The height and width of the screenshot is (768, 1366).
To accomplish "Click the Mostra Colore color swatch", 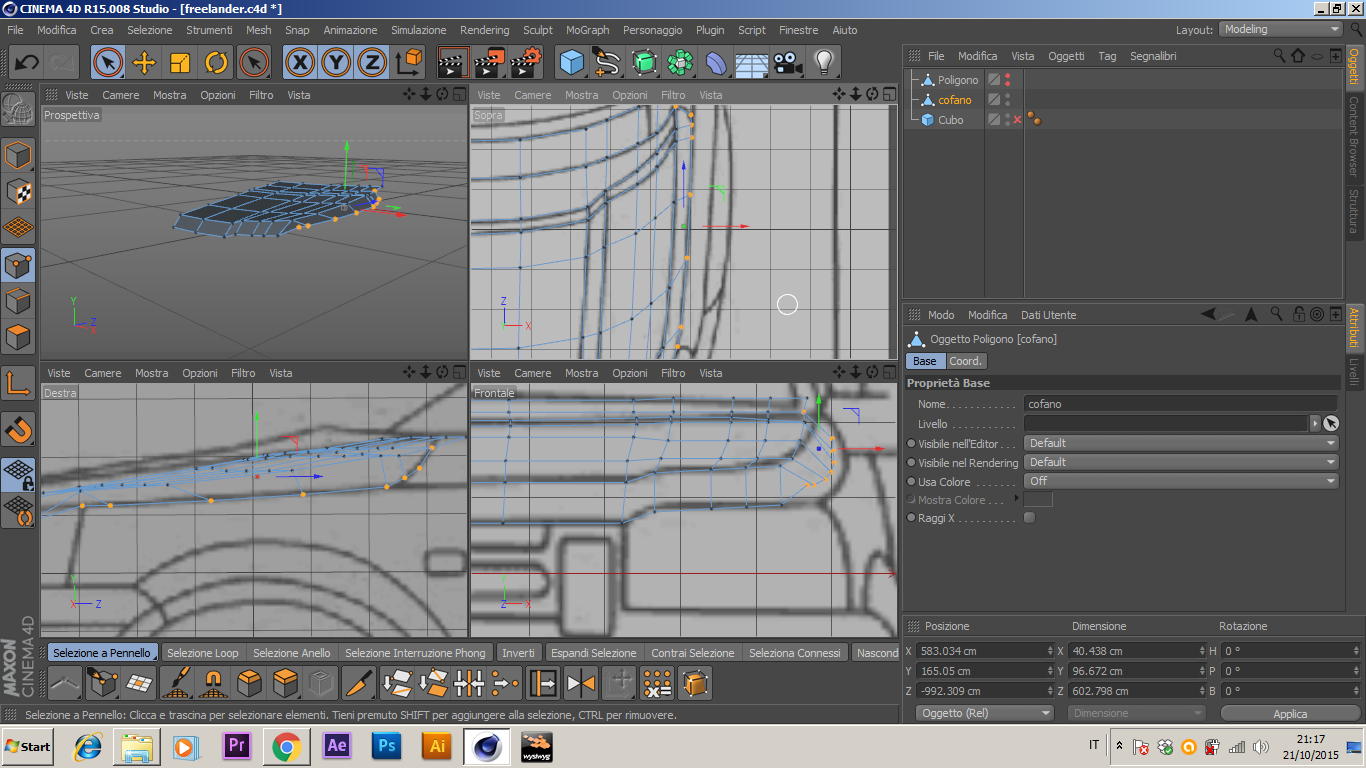I will [x=1038, y=499].
